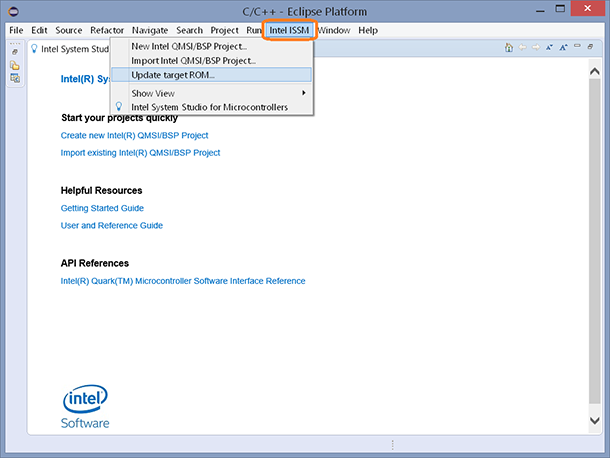Image resolution: width=610 pixels, height=458 pixels.
Task: Choose New Intel QMSI/BSP Project menu entry
Action: tap(212, 46)
